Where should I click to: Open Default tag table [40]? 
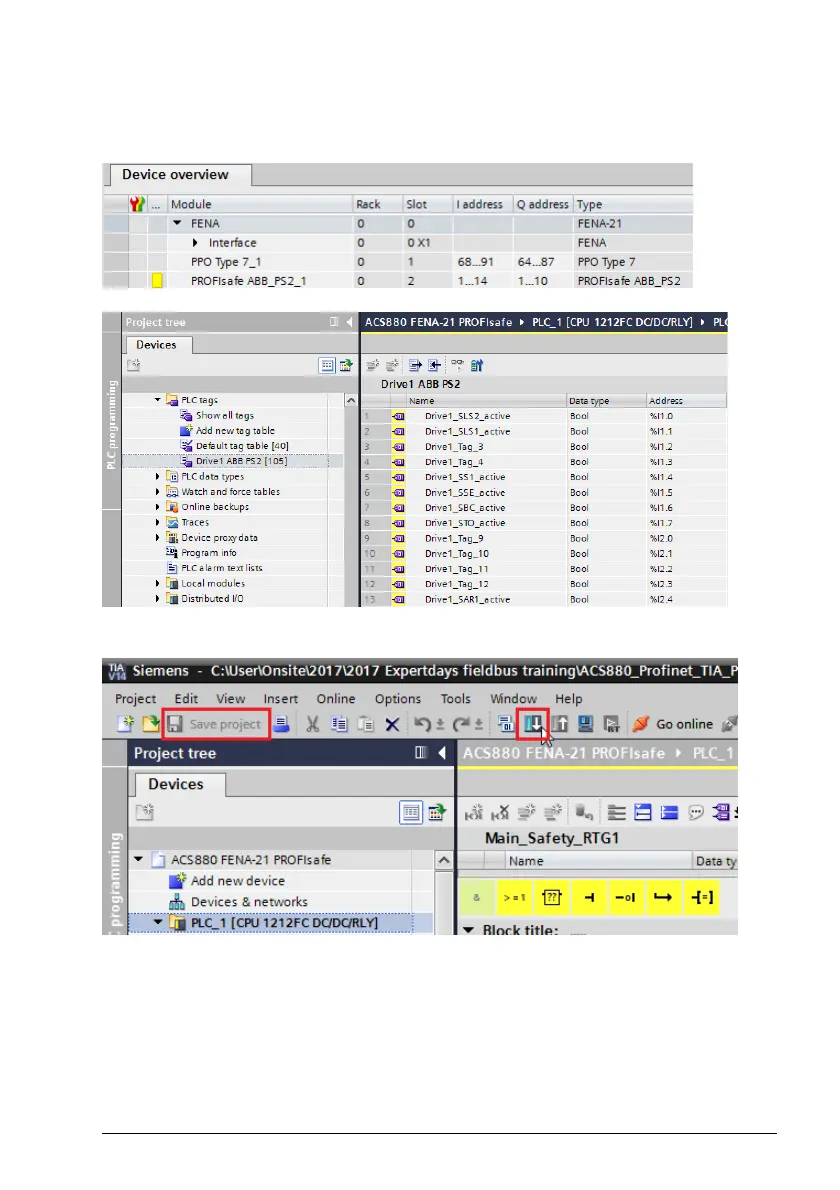(242, 445)
